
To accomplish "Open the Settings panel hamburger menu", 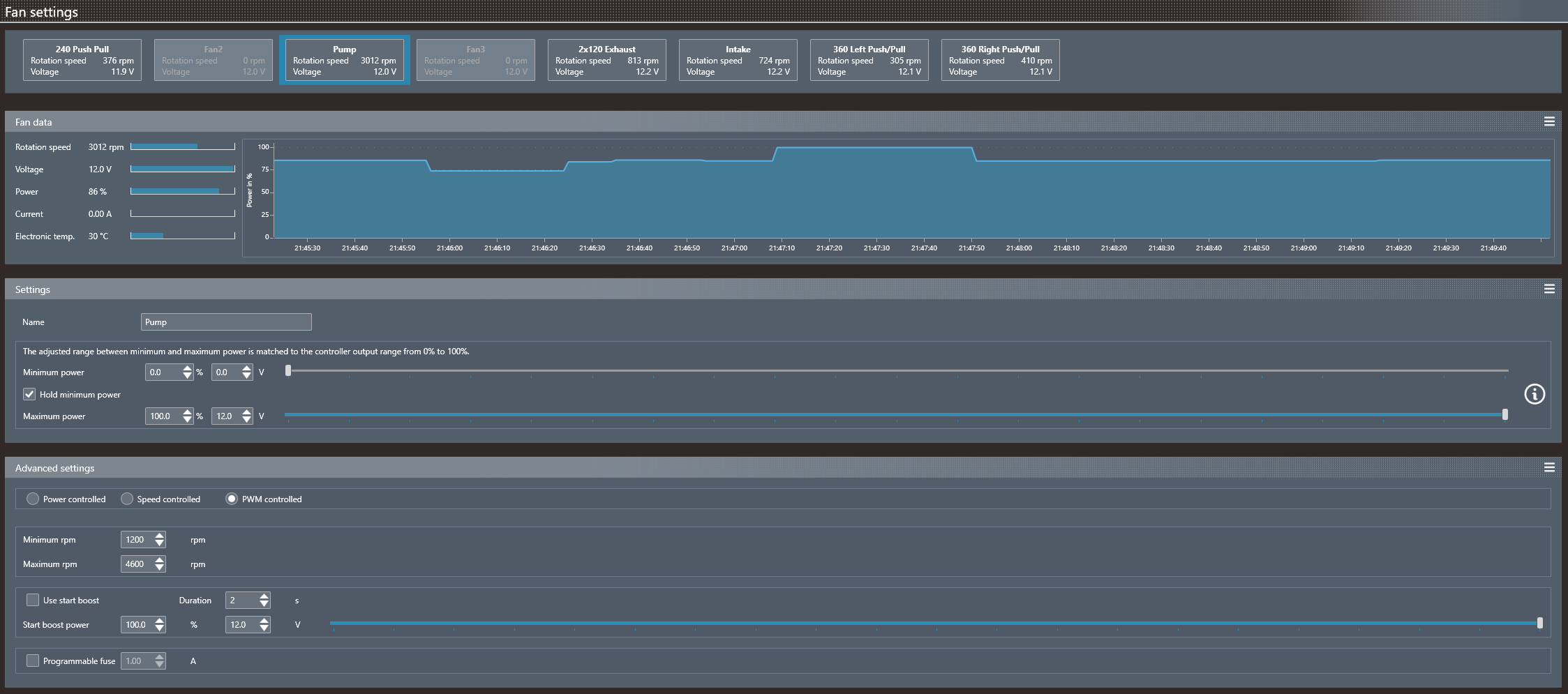I will (x=1549, y=289).
